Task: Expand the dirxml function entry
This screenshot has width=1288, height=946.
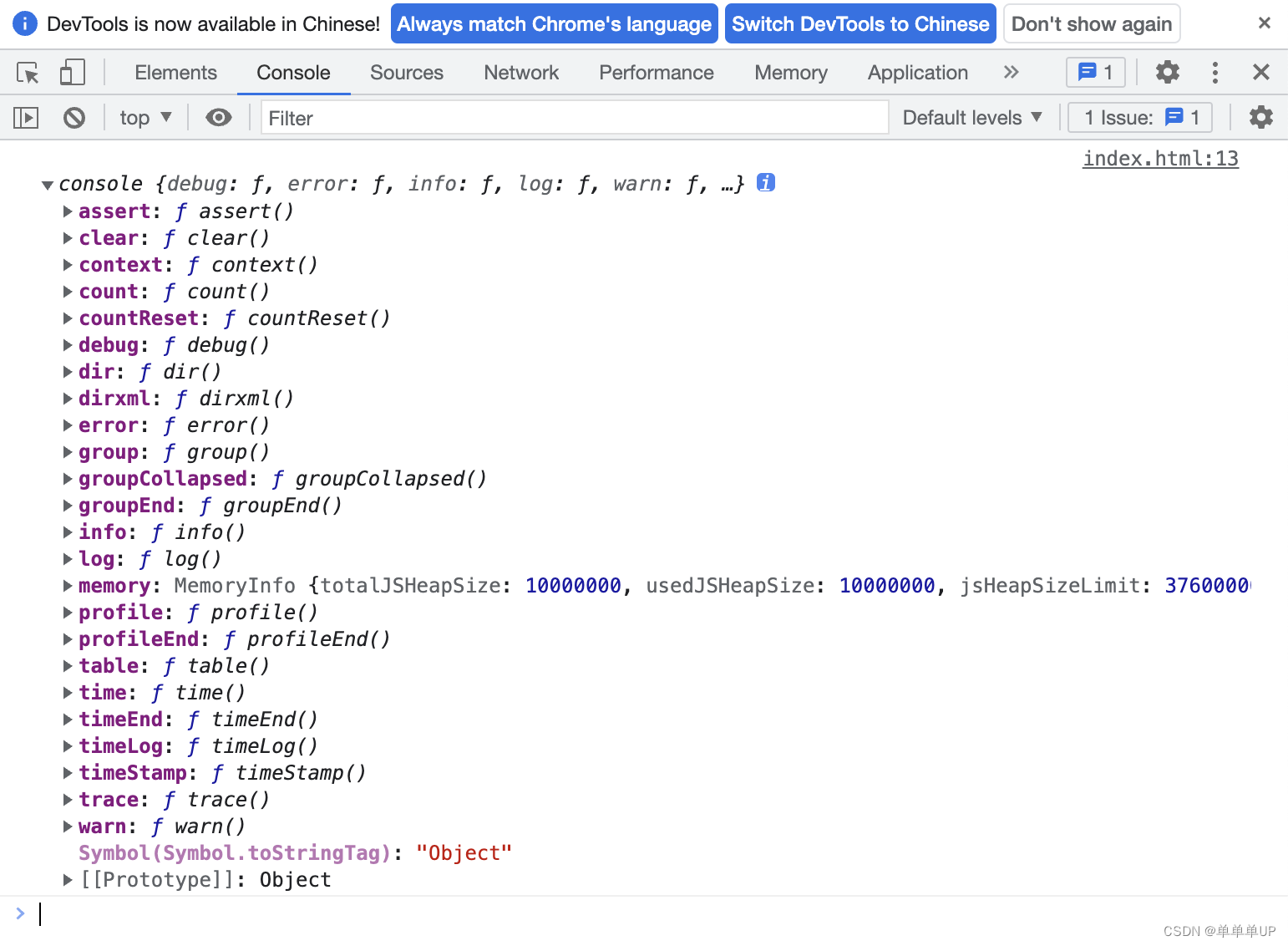Action: [68, 399]
